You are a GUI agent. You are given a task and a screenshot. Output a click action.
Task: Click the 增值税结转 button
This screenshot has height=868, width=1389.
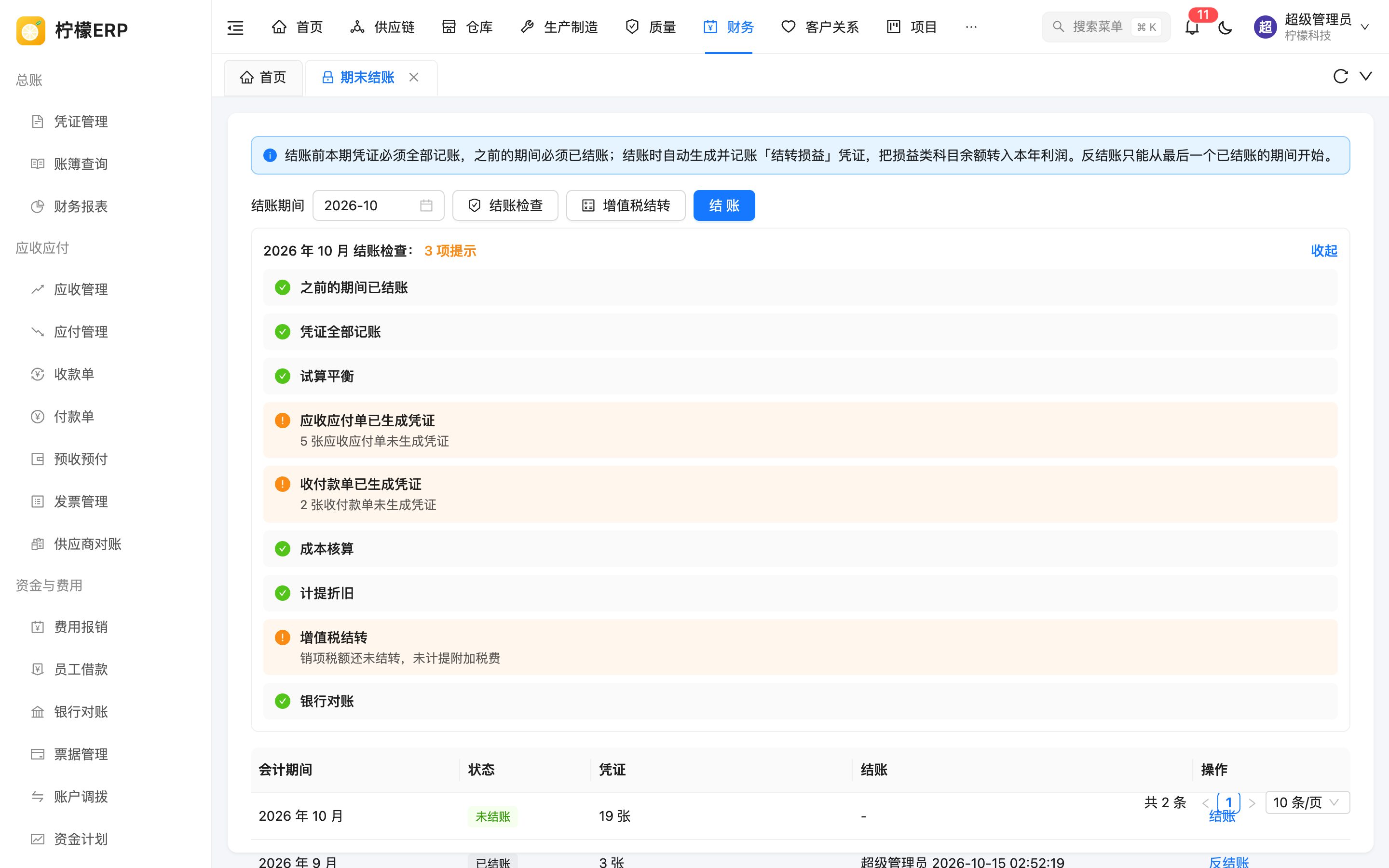[x=626, y=205]
